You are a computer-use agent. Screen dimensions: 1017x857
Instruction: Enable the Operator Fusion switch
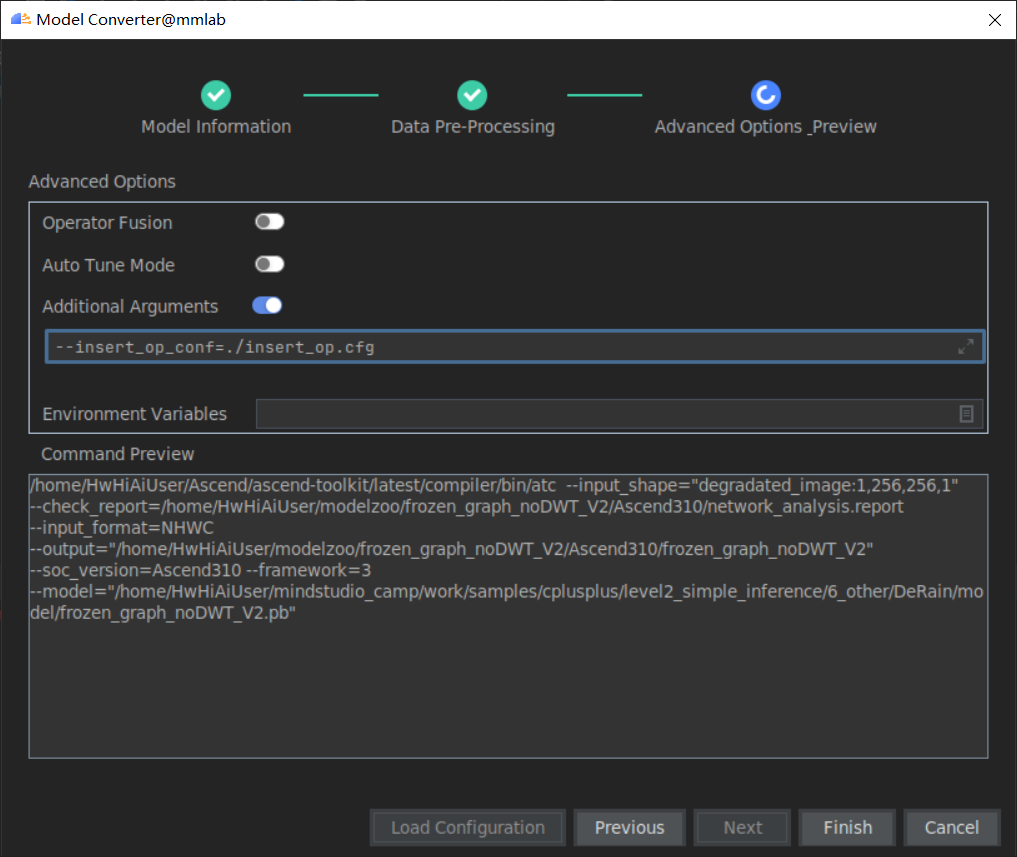click(269, 222)
